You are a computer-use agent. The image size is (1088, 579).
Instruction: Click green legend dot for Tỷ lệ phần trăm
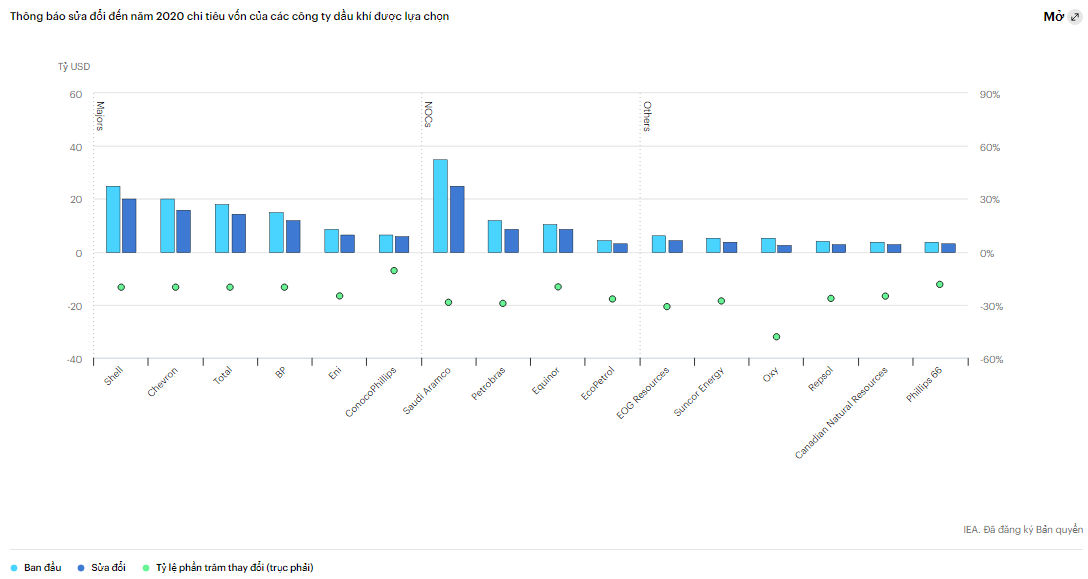click(146, 568)
